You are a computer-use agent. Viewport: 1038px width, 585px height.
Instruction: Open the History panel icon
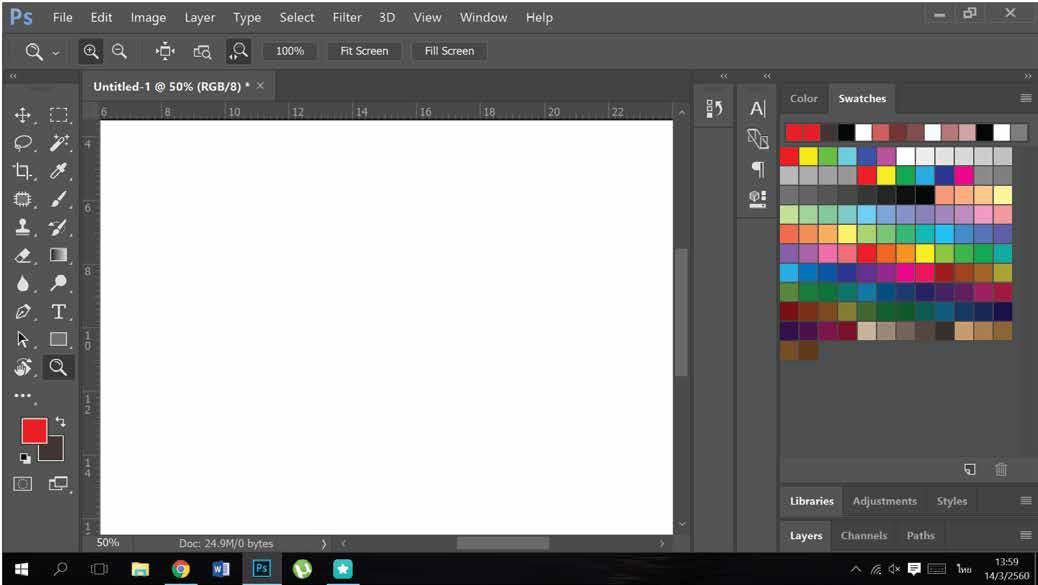click(x=714, y=109)
